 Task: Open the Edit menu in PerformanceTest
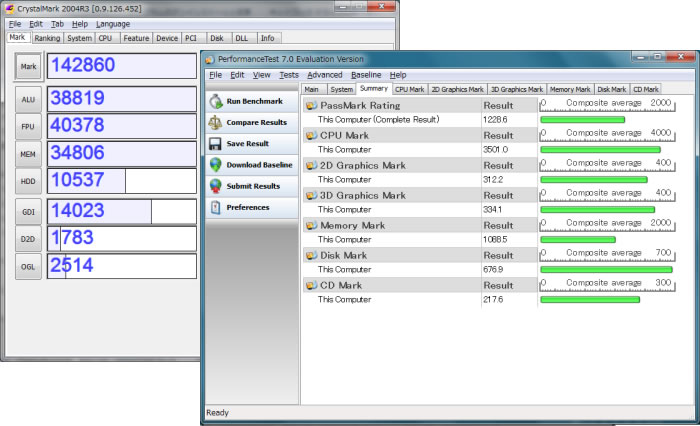pos(237,75)
